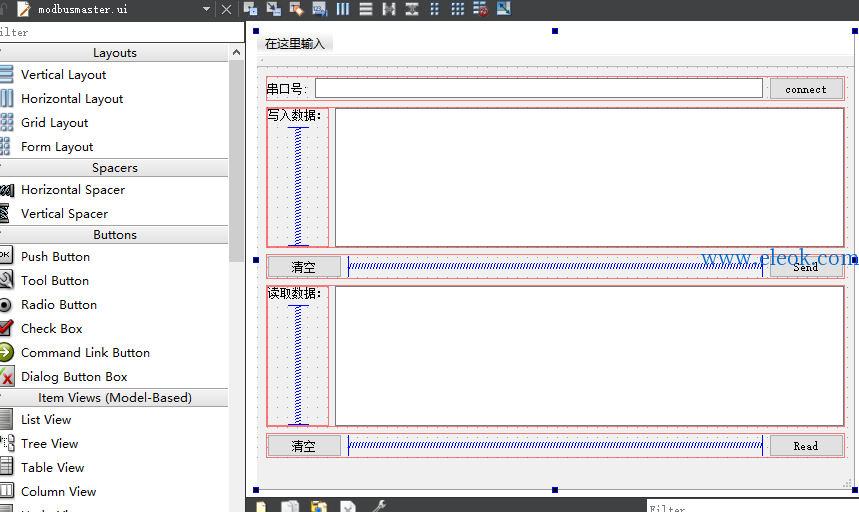Collapse the Spacers category header
Viewport: 859px width, 512px height.
[114, 168]
